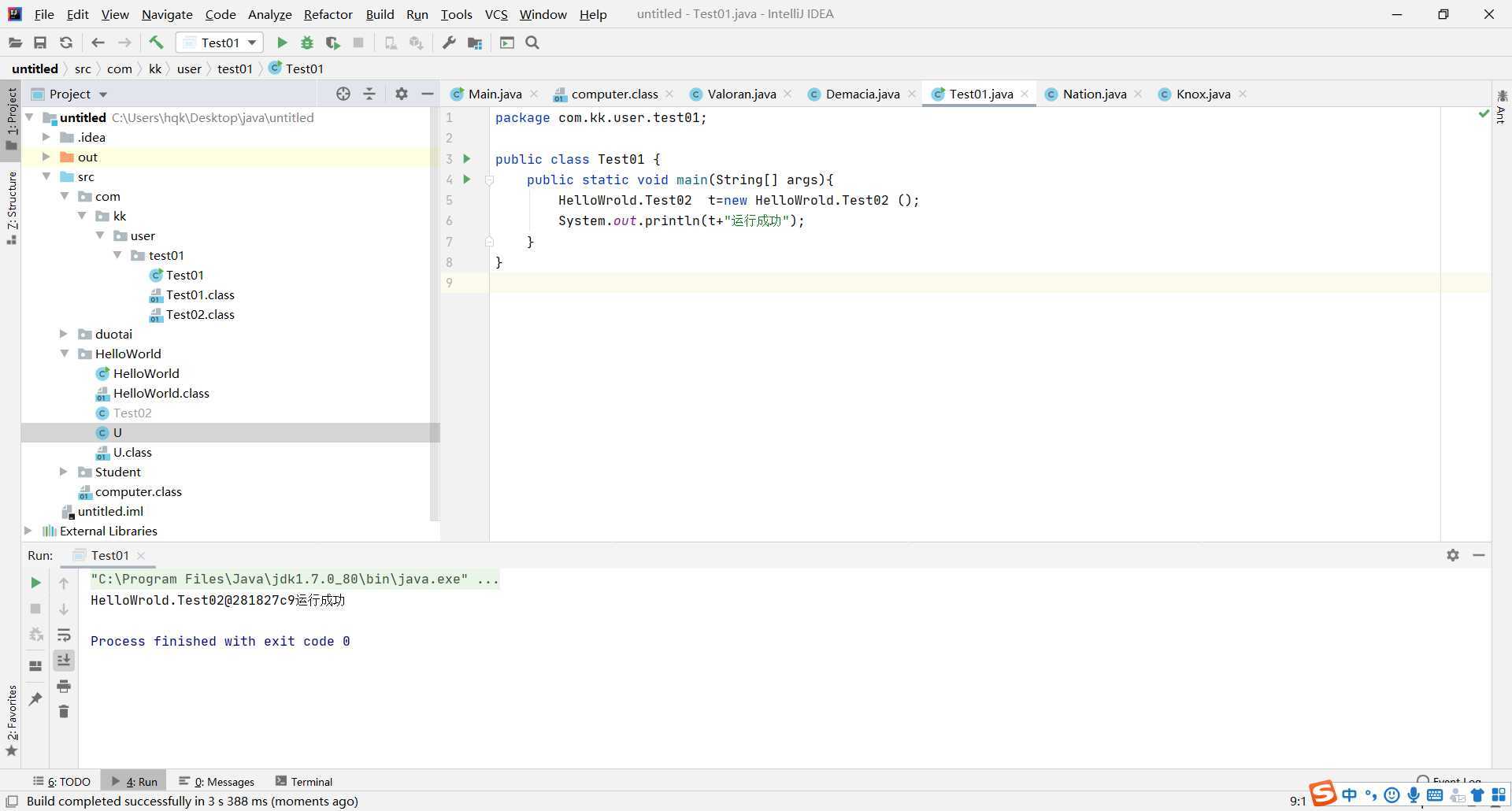
Task: Run class Test01 from line 3 gutter
Action: point(467,159)
